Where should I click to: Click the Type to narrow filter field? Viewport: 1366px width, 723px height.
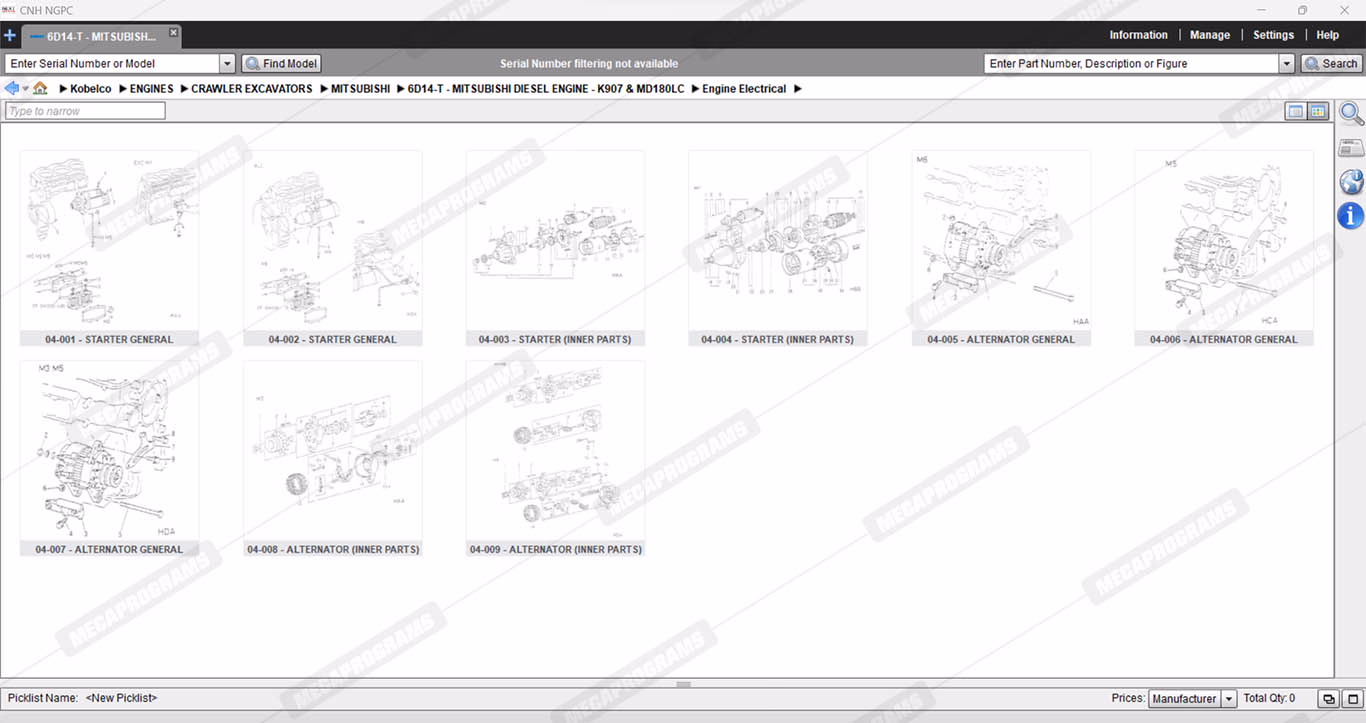coord(85,111)
